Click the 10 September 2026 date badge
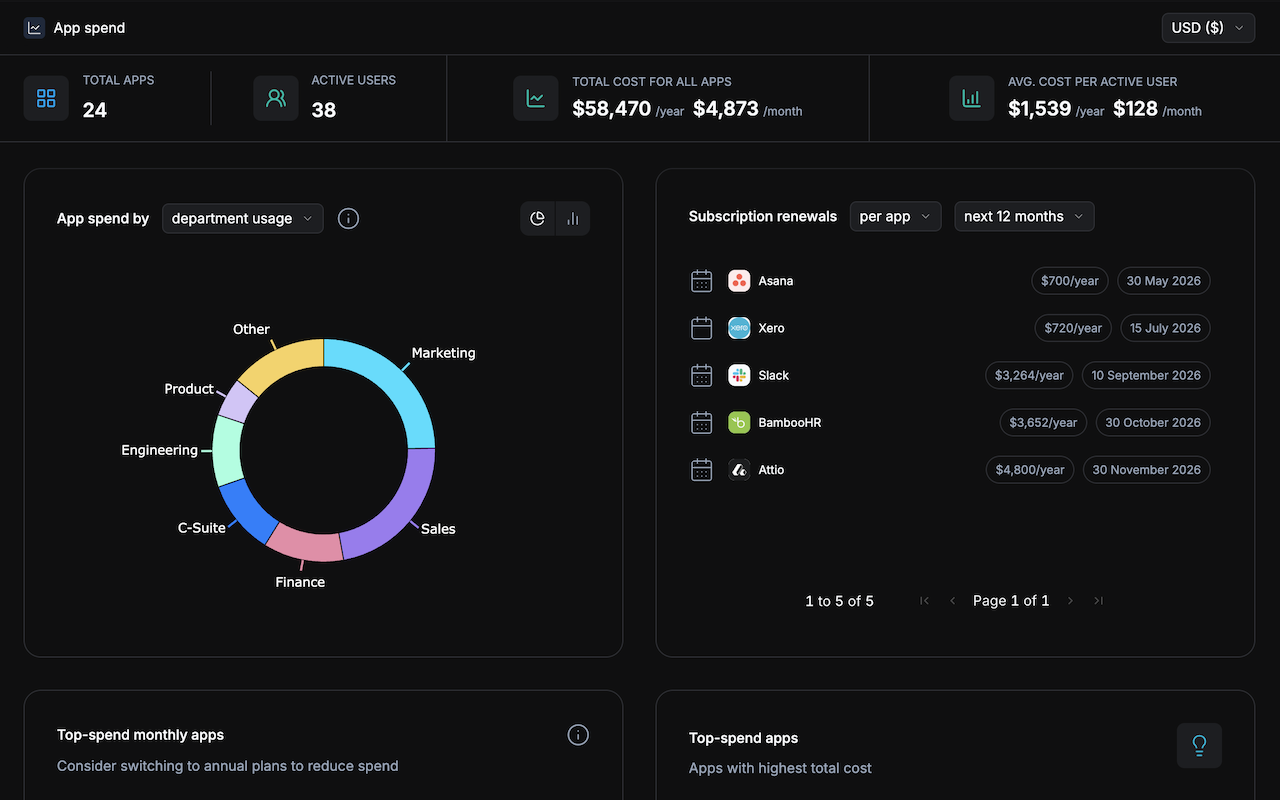Screen dimensions: 1280x800 (1146, 375)
